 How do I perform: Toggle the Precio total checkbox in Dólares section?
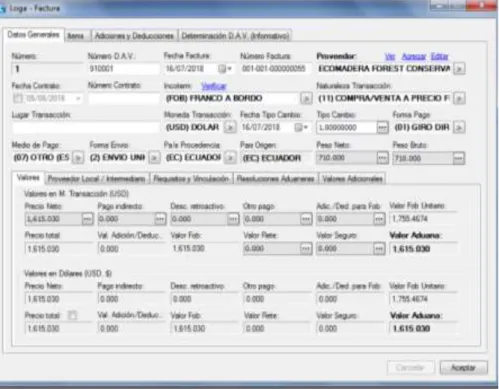pyautogui.click(x=72, y=315)
